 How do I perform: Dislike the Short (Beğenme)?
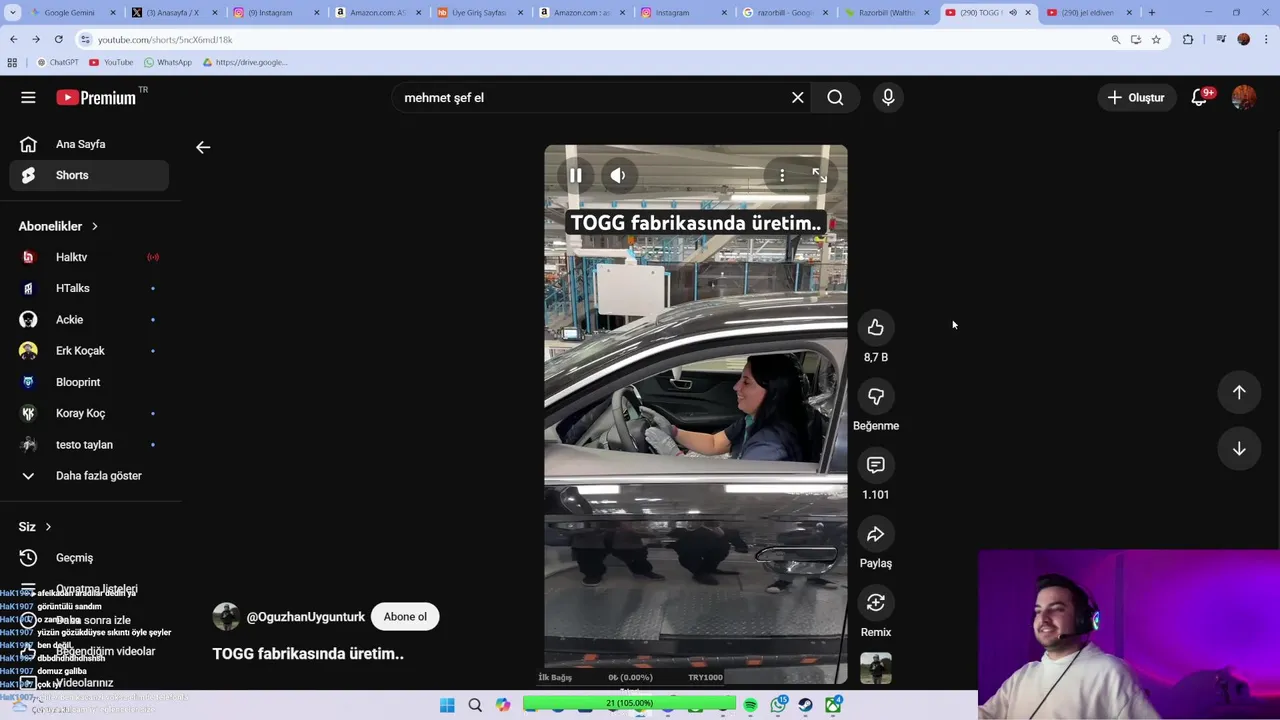coord(875,396)
